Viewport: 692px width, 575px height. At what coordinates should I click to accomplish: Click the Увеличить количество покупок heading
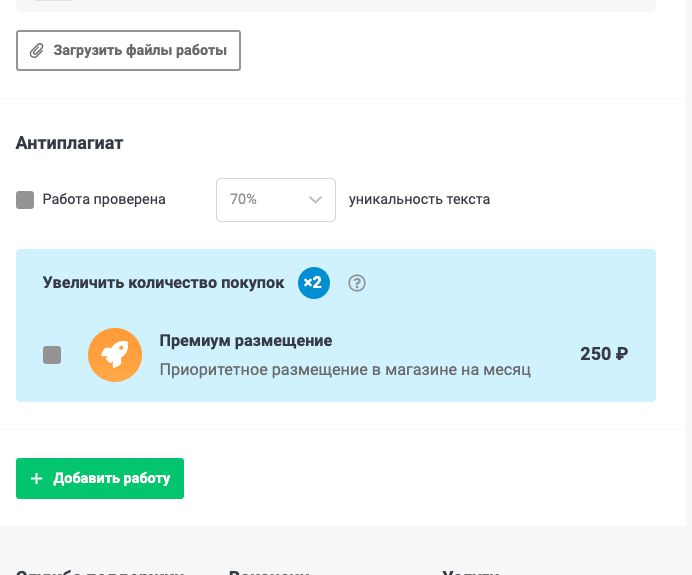pyautogui.click(x=164, y=283)
